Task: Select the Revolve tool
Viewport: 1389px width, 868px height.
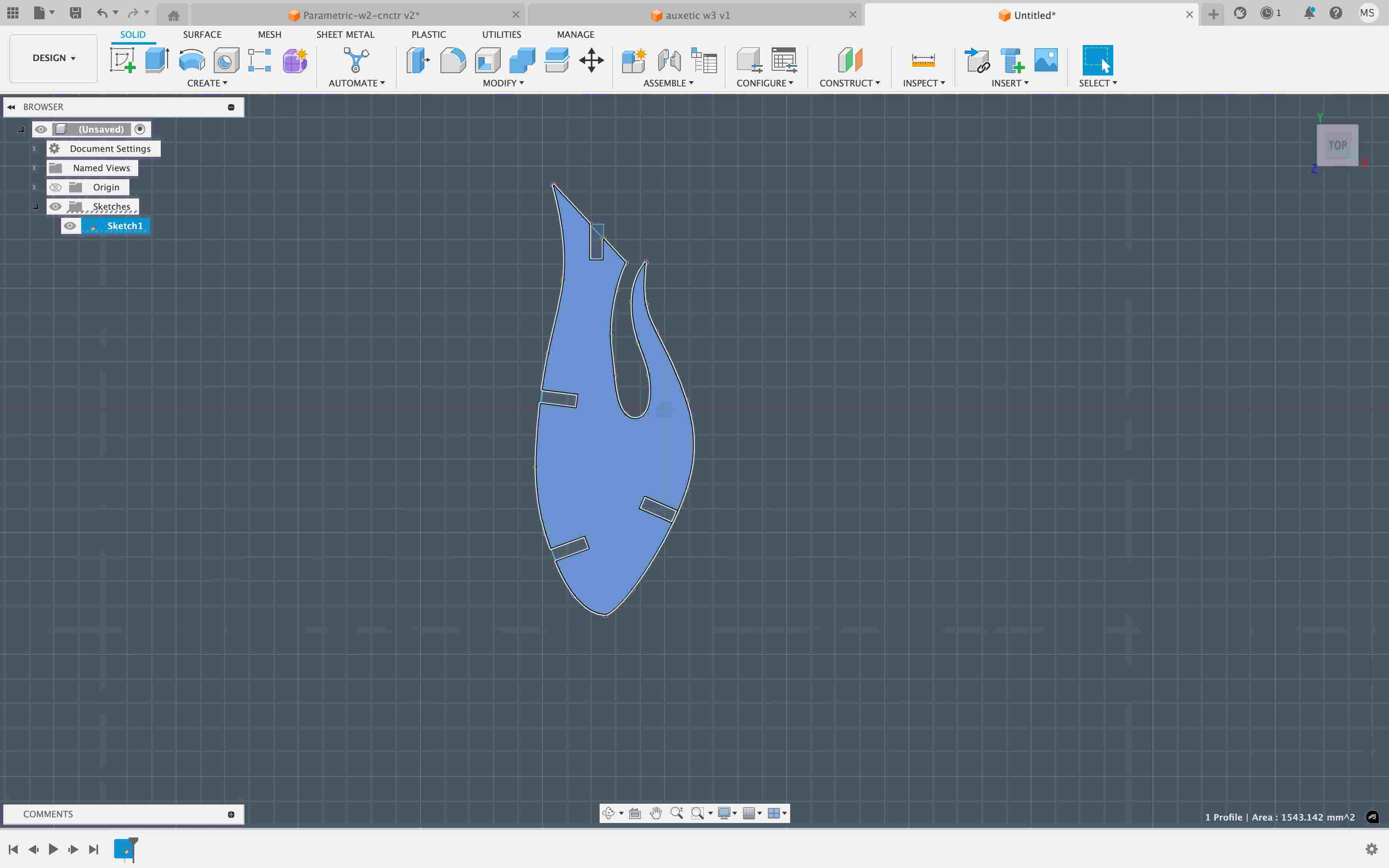Action: 191,60
